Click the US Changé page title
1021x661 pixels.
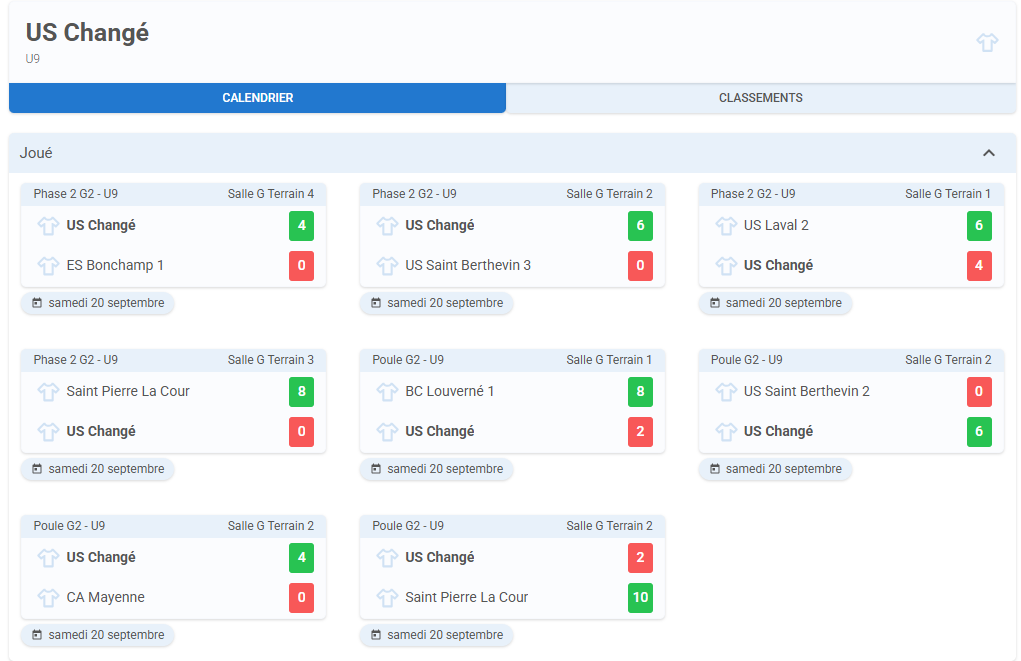[87, 33]
